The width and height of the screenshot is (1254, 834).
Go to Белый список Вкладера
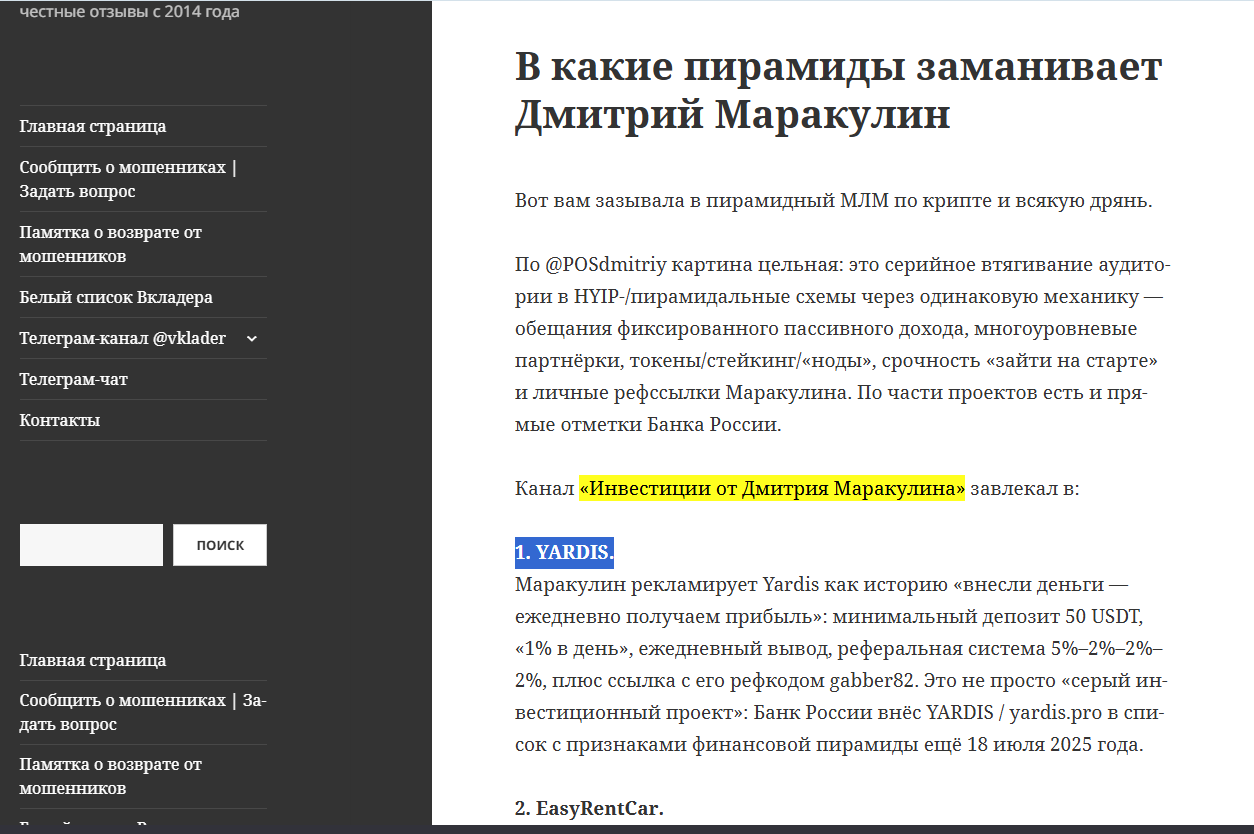(116, 297)
